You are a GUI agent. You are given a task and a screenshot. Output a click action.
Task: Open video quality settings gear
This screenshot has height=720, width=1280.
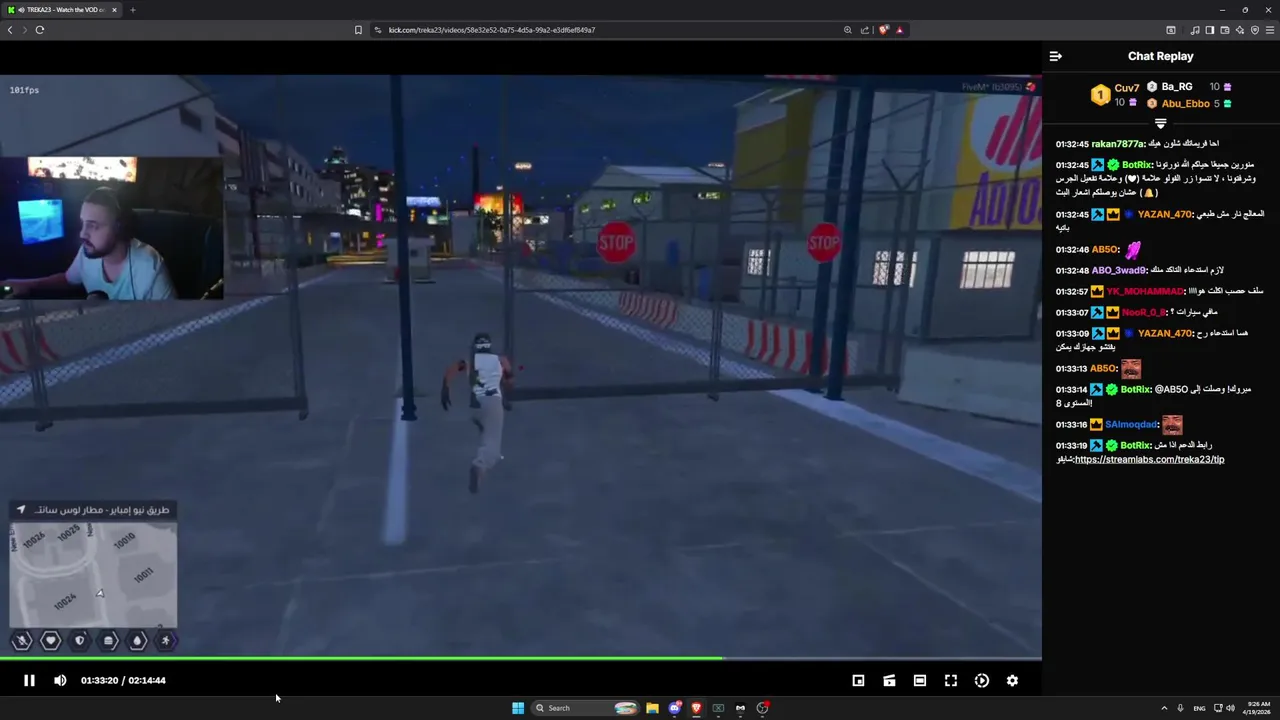click(x=1012, y=680)
